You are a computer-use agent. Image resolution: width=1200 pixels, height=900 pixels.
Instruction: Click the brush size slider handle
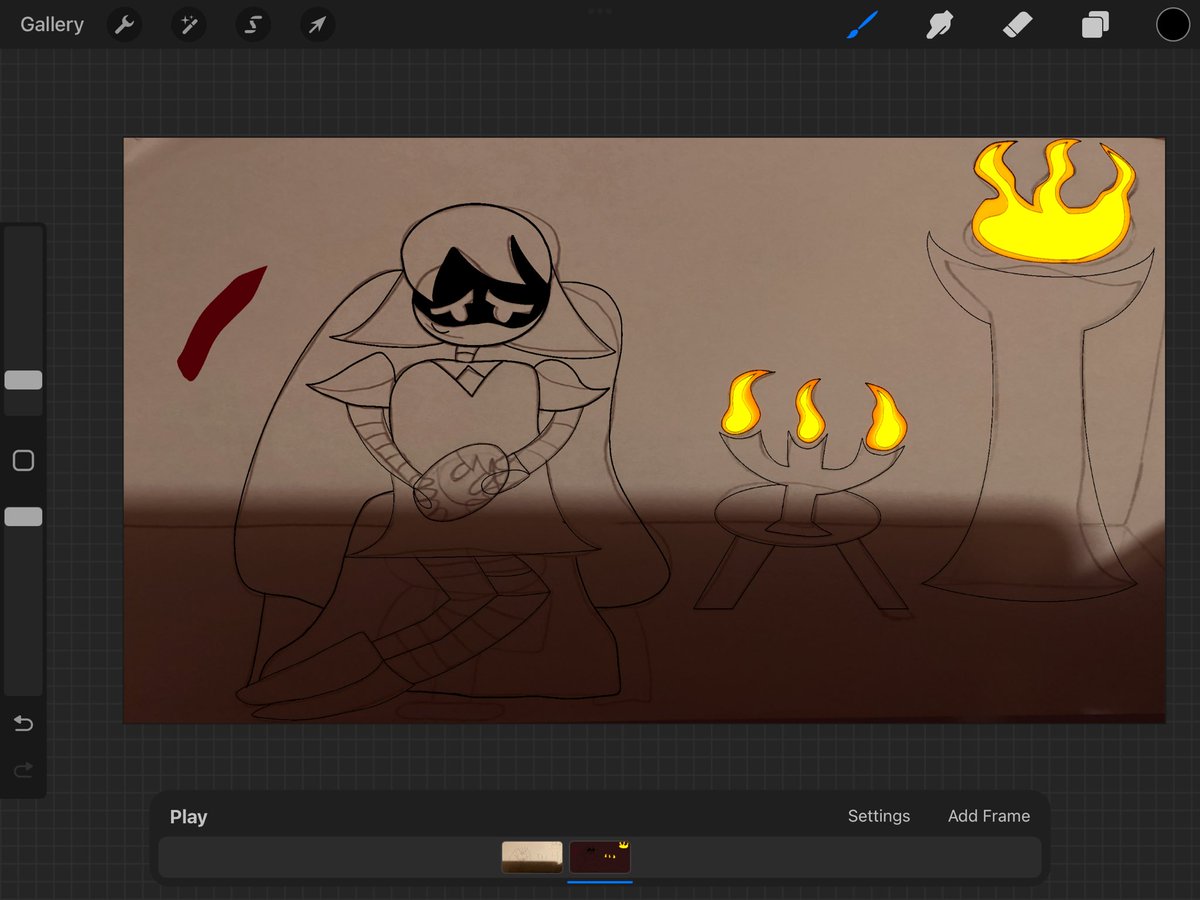coord(23,380)
